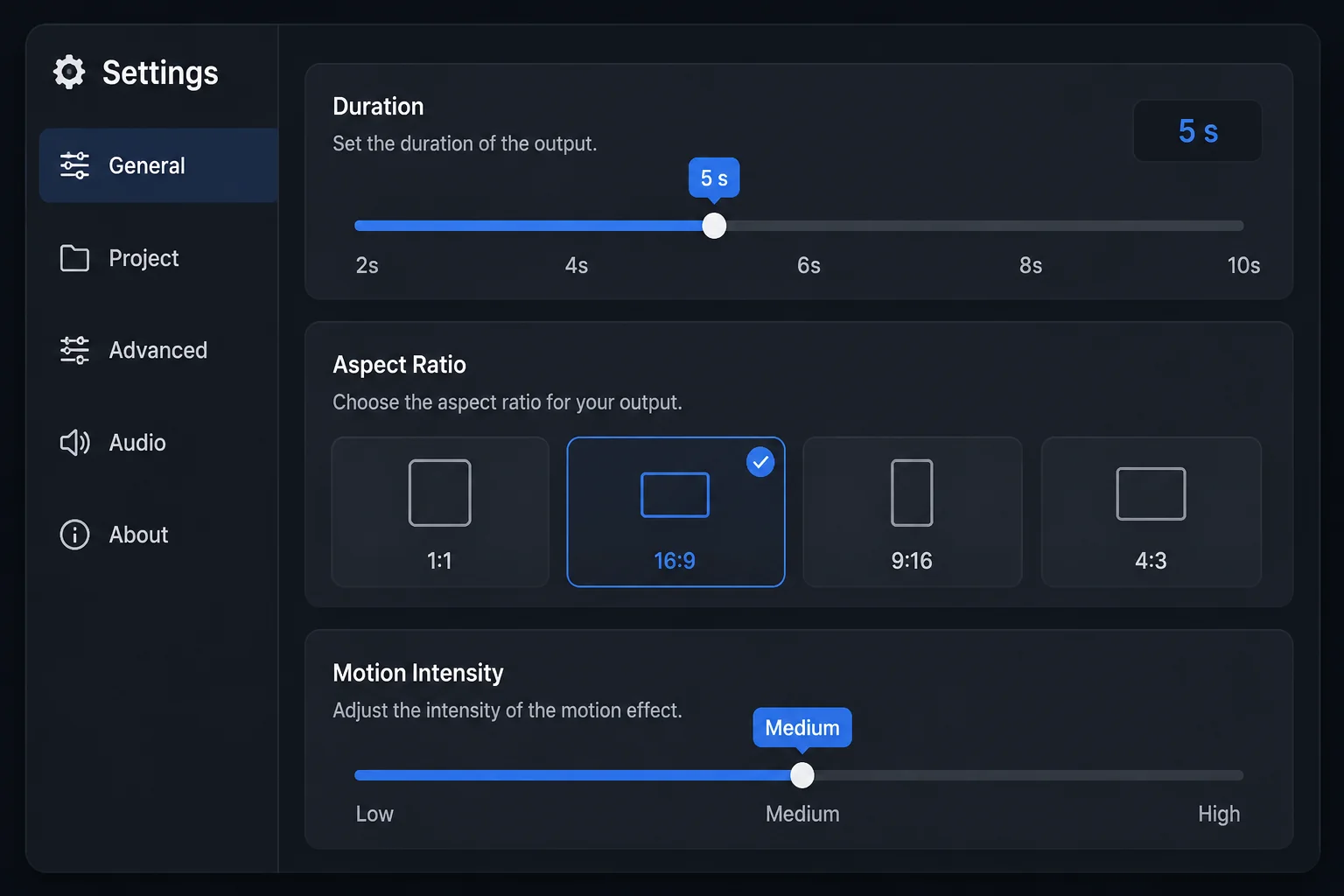Click the Motion Intensity section heading
This screenshot has height=896, width=1344.
pos(418,673)
